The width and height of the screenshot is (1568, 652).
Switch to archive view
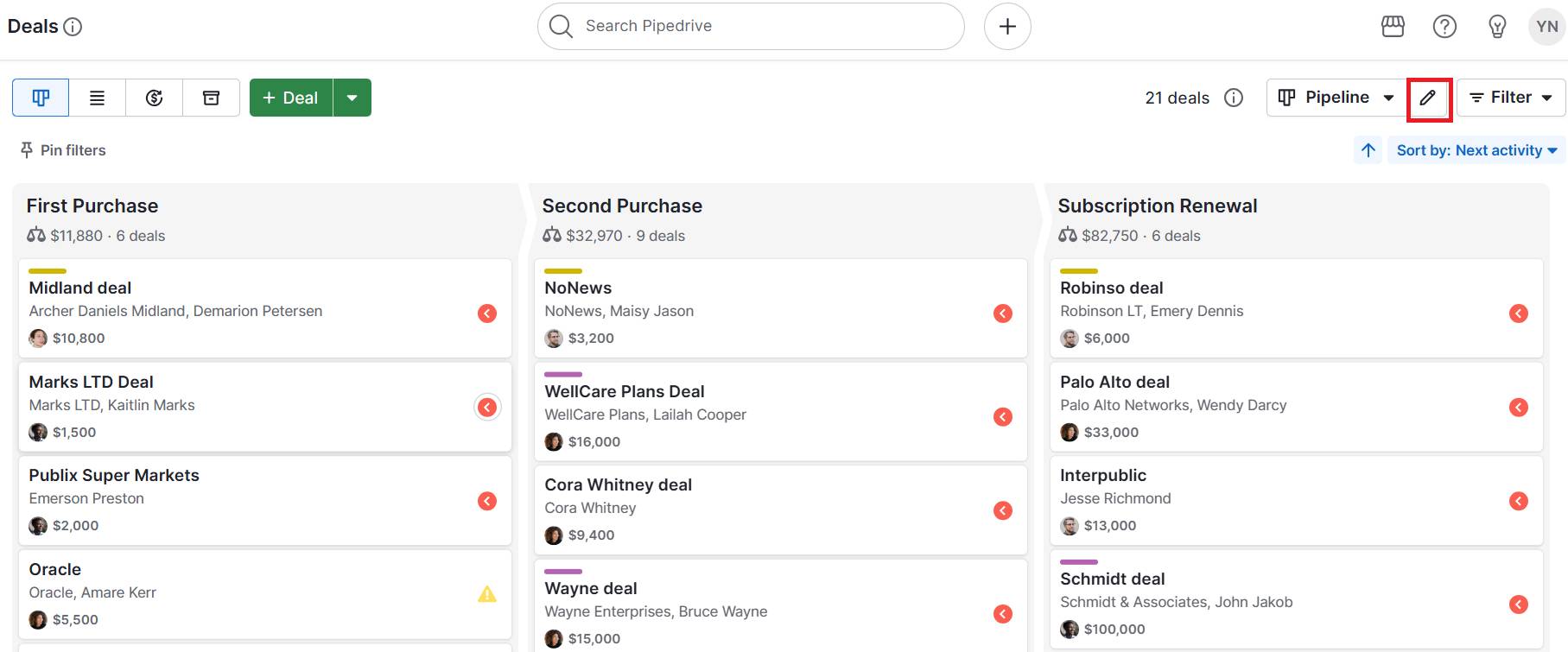pos(211,98)
